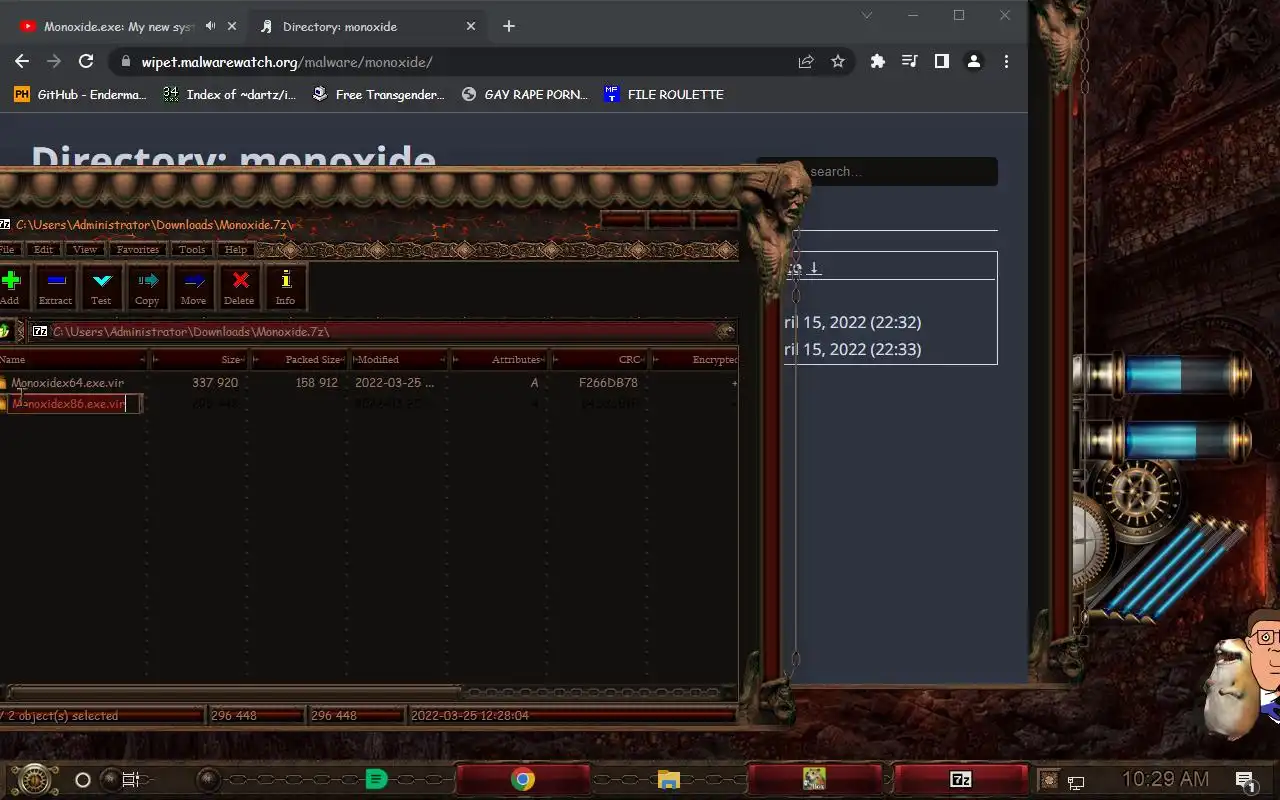Open the green Spotify taskbar icon
The width and height of the screenshot is (1280, 800).
[376, 780]
